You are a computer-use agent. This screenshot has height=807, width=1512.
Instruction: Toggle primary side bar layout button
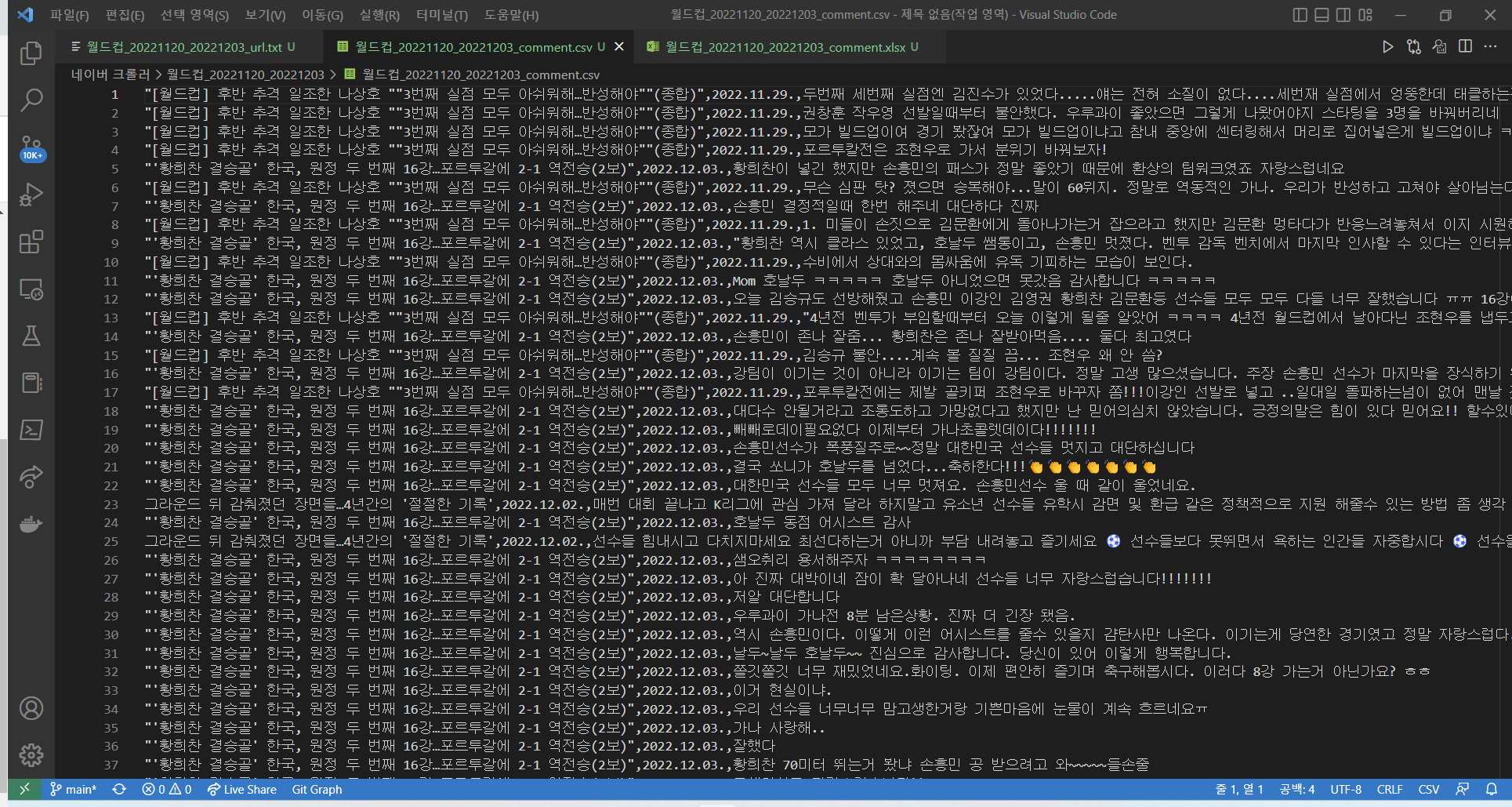click(x=1300, y=15)
